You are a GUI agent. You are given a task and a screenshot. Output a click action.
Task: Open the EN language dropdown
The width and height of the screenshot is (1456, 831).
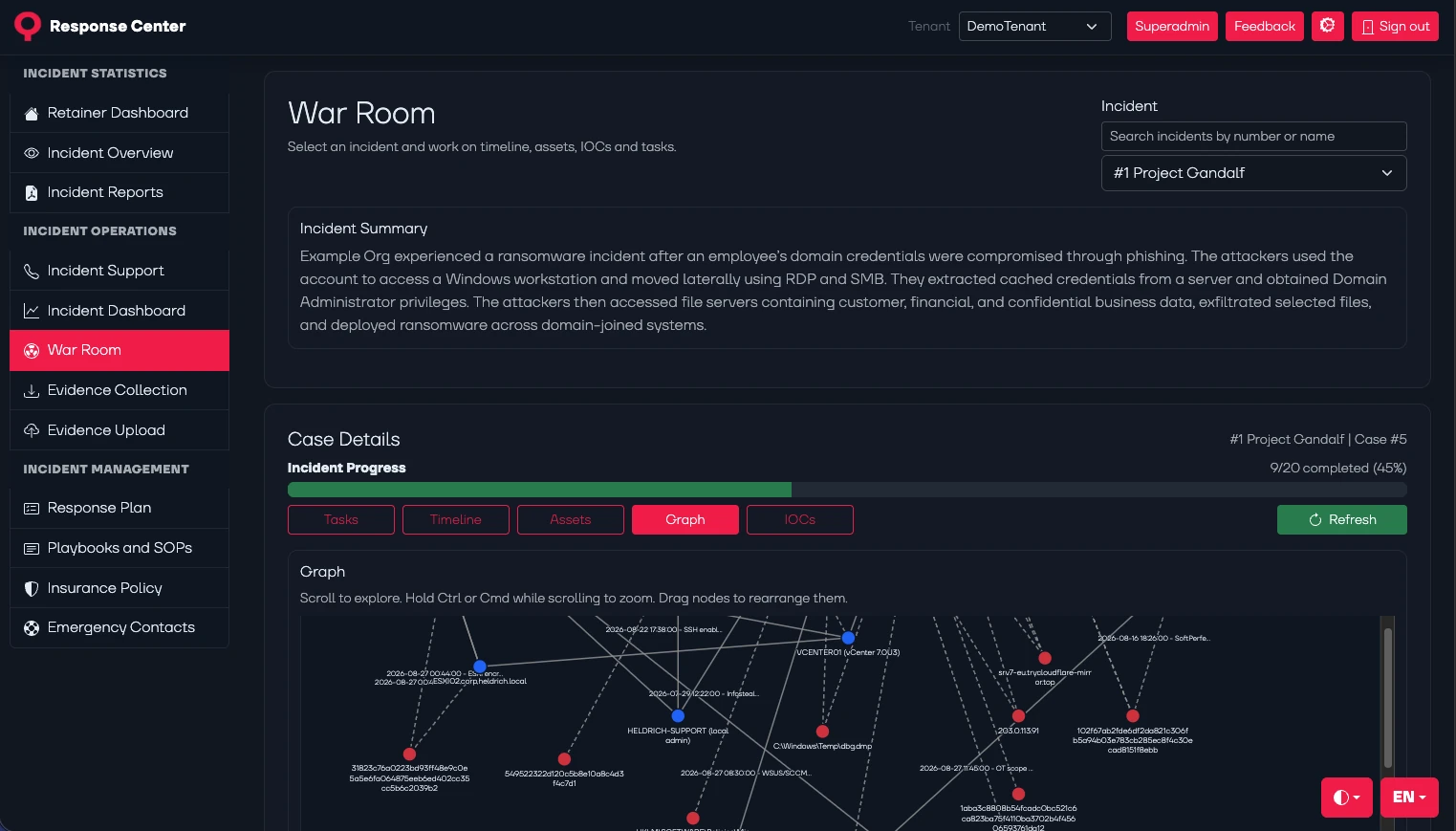pyautogui.click(x=1409, y=797)
